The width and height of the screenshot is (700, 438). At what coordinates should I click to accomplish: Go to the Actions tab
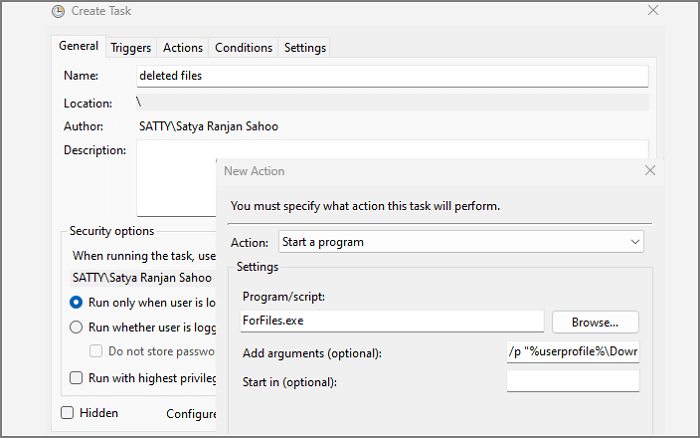[183, 48]
